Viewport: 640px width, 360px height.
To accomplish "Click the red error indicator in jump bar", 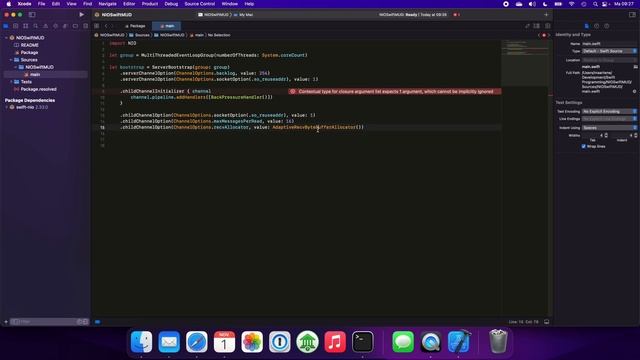I will coord(544,35).
